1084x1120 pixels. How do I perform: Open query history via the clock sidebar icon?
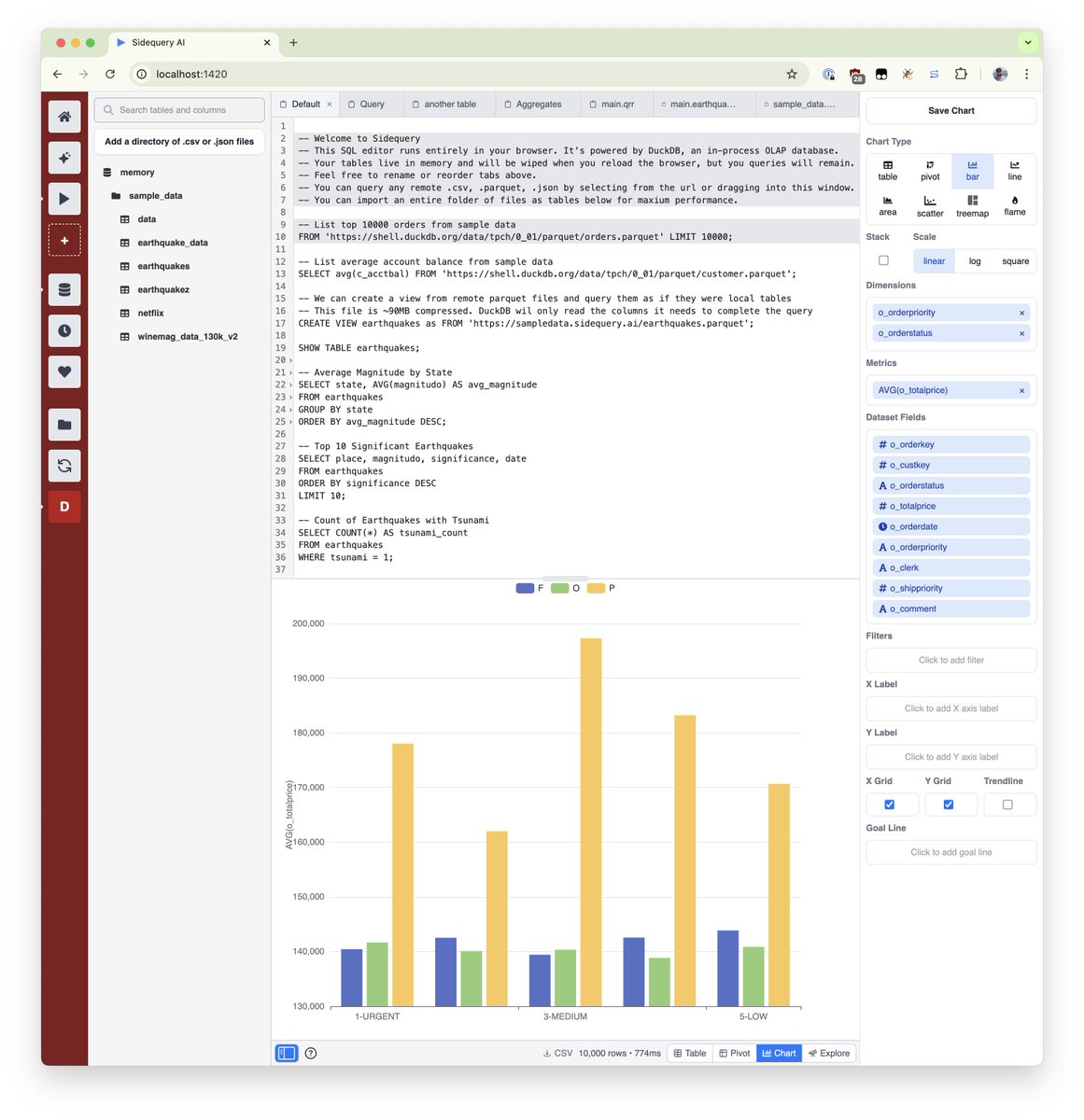coord(64,330)
